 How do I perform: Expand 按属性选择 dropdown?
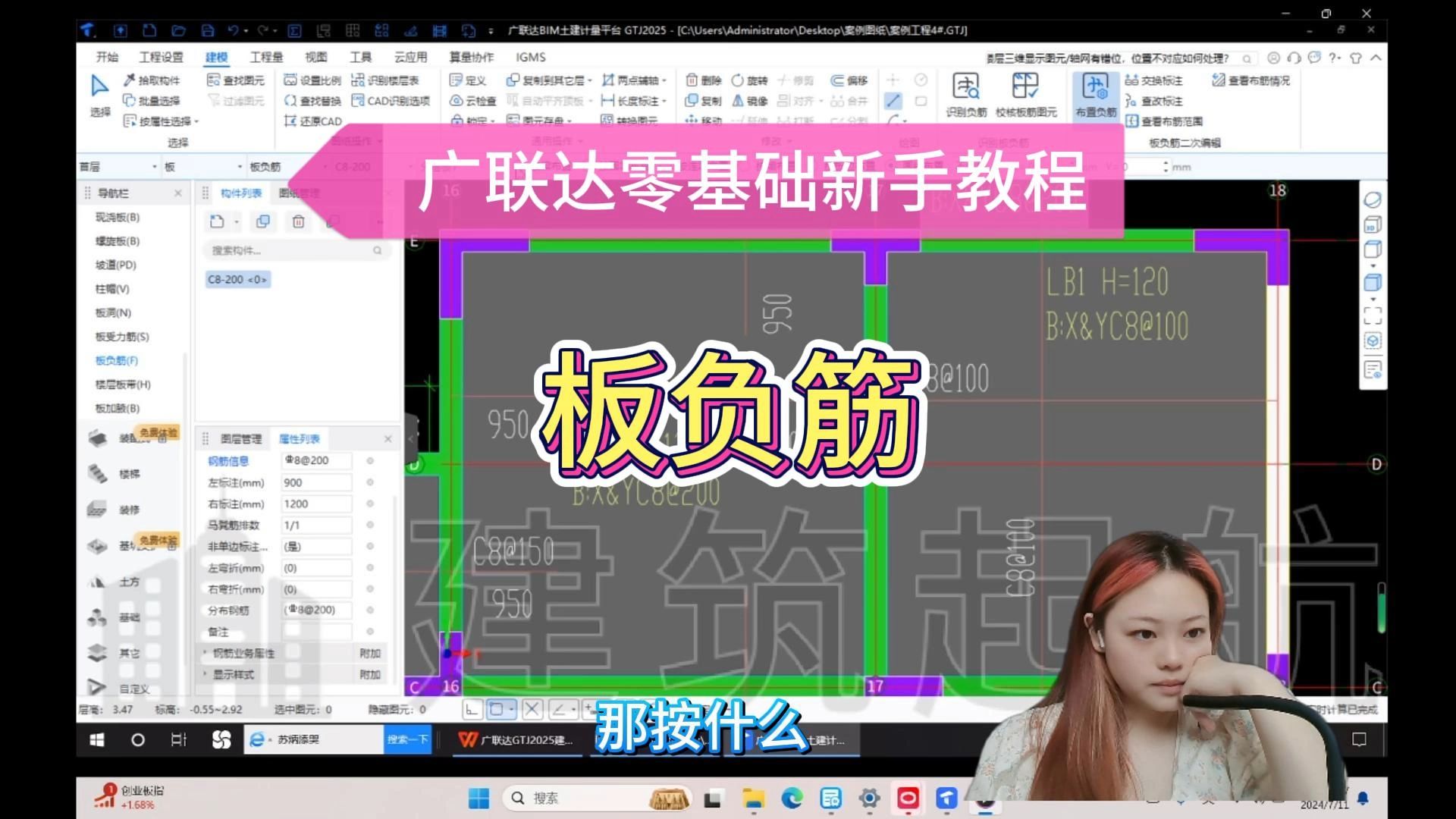tap(196, 121)
